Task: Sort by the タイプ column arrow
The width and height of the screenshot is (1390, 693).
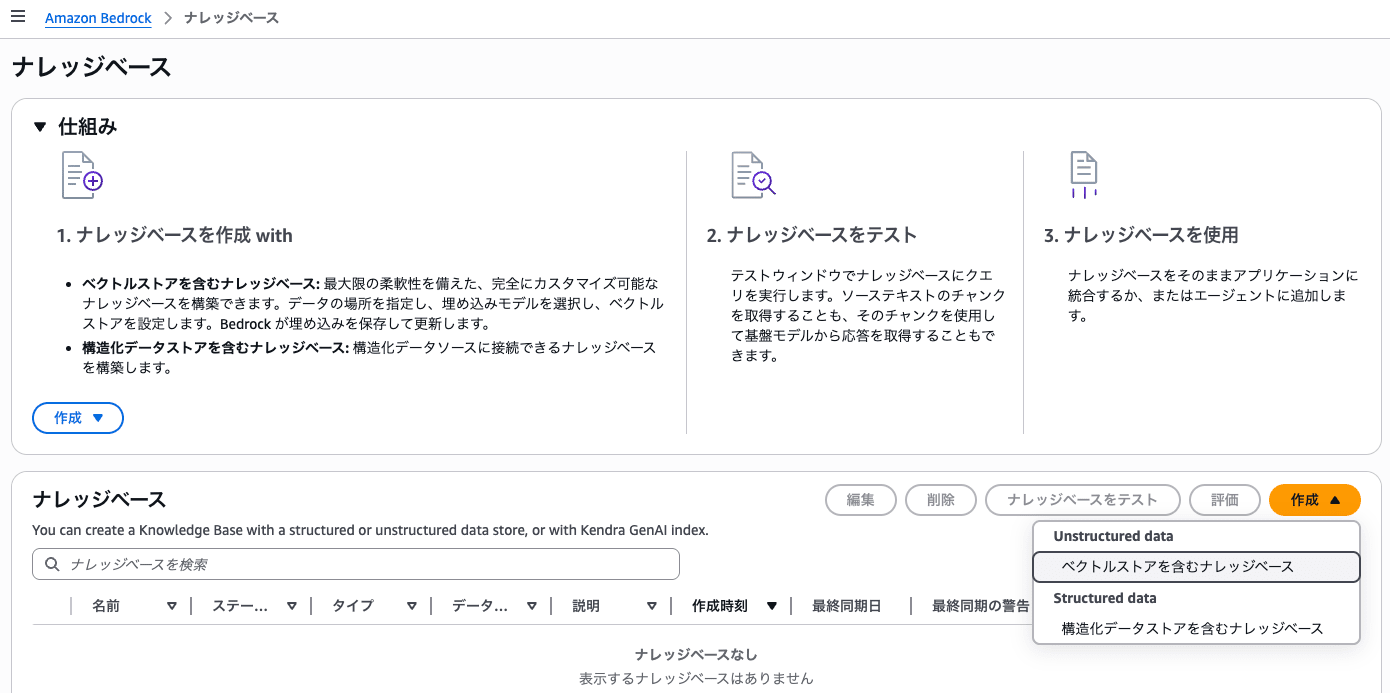Action: coord(412,606)
